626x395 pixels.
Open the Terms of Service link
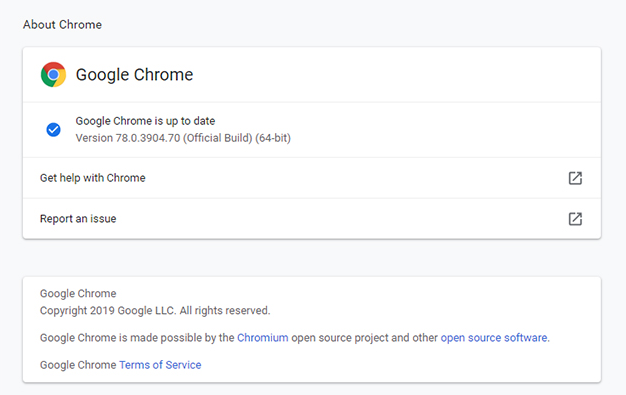pos(160,365)
